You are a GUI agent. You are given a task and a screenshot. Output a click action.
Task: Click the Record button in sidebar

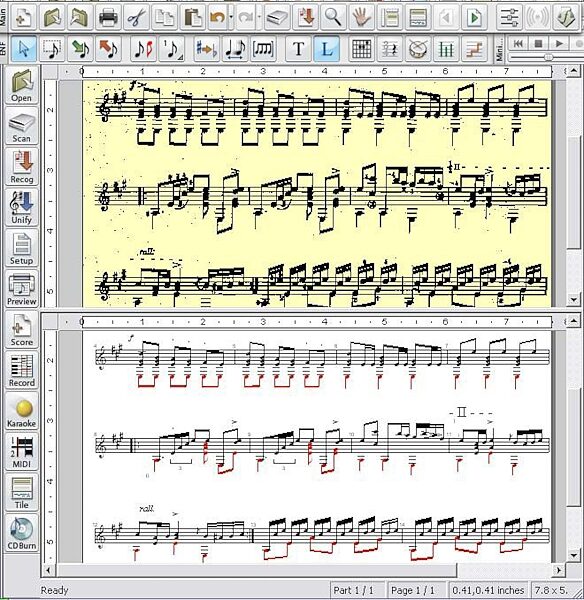pos(21,370)
